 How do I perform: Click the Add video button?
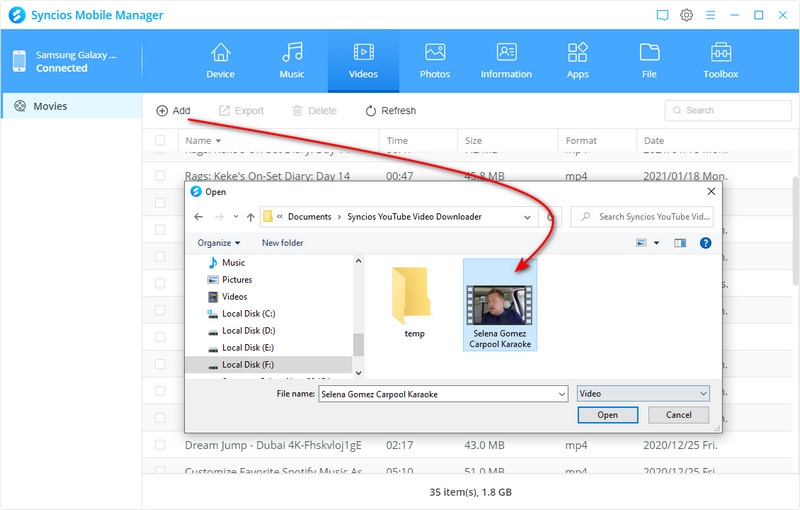pyautogui.click(x=173, y=111)
